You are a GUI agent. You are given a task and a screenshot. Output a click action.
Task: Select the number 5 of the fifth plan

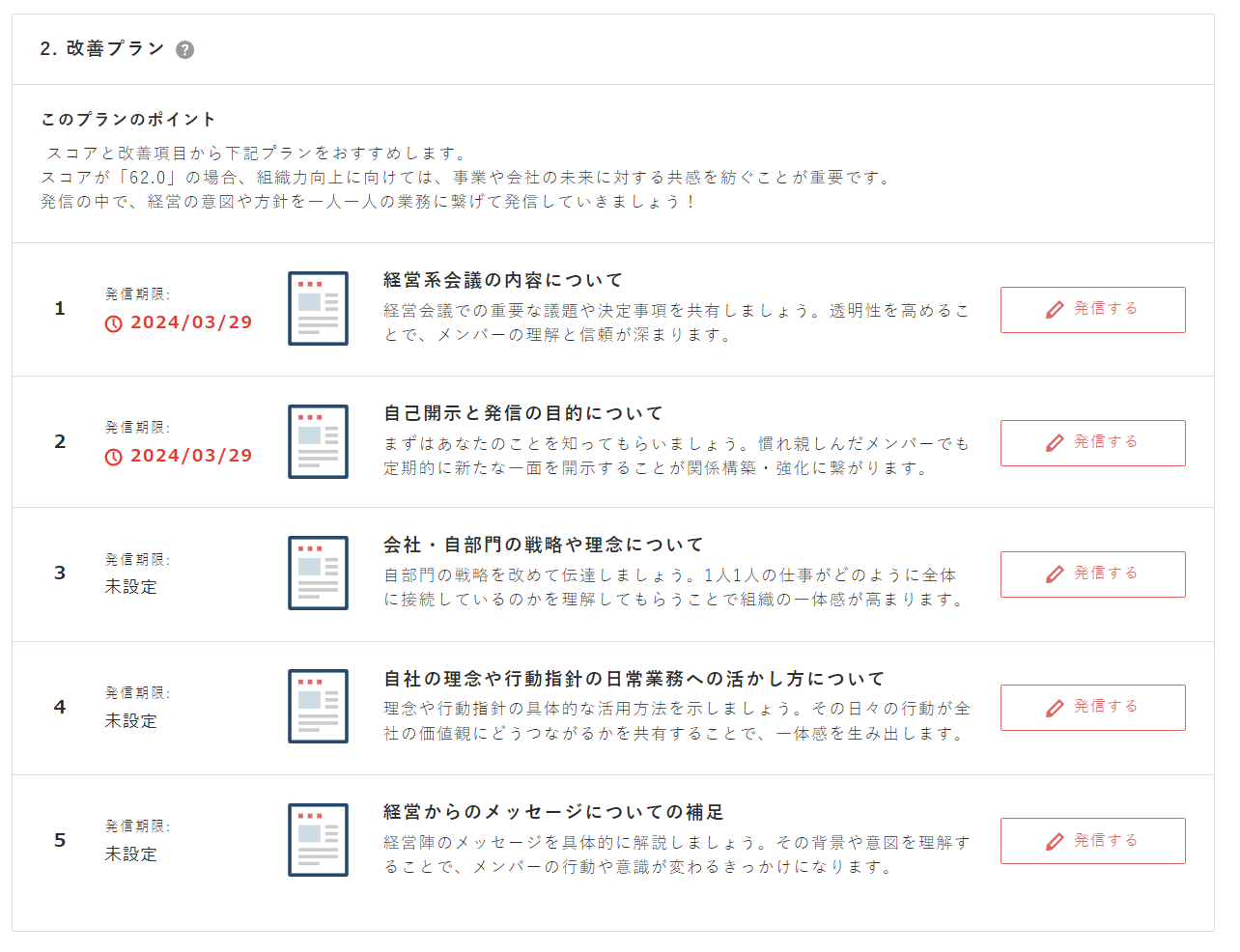[x=60, y=841]
